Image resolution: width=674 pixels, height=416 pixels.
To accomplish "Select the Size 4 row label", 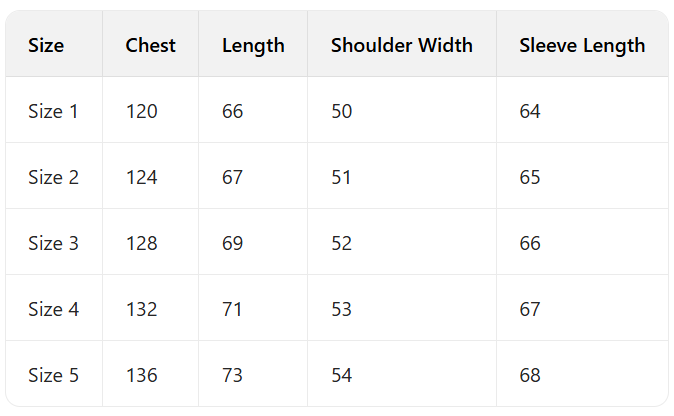I will point(53,309).
